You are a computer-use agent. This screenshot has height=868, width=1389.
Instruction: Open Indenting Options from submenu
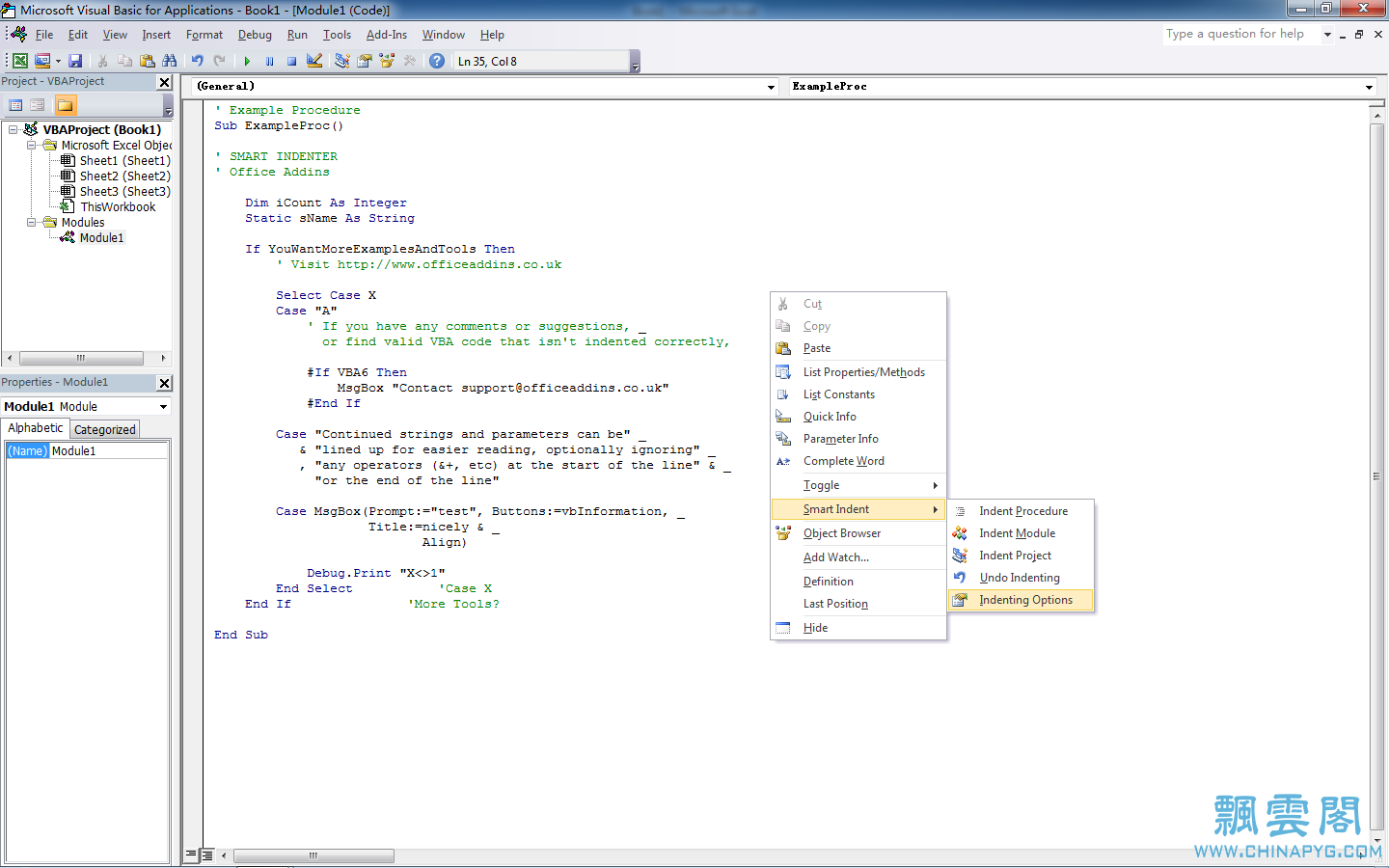tap(1021, 600)
